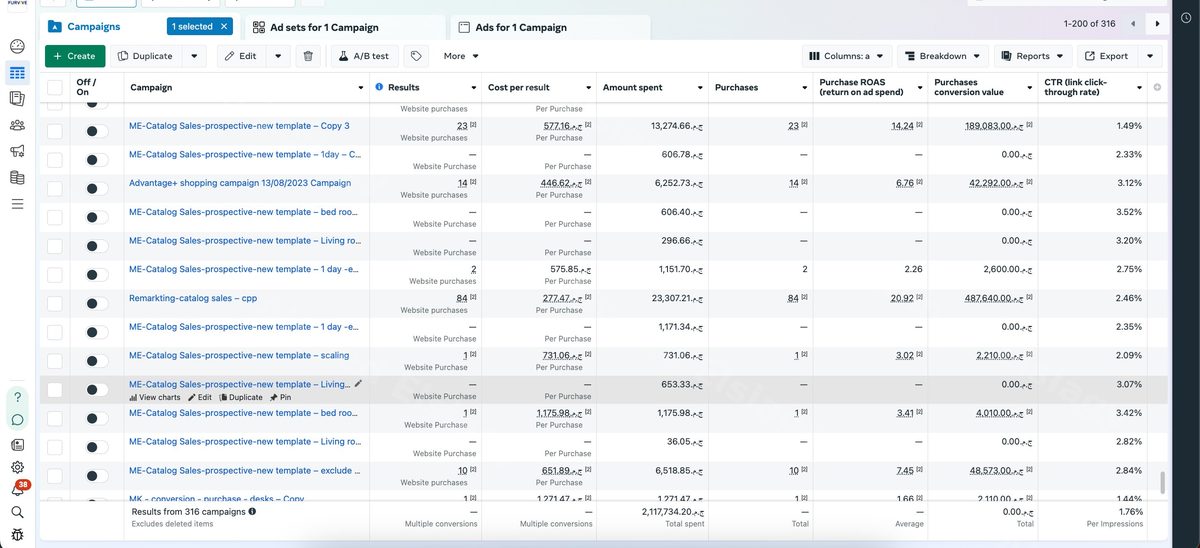Open the More dropdown in toolbar

(x=462, y=56)
